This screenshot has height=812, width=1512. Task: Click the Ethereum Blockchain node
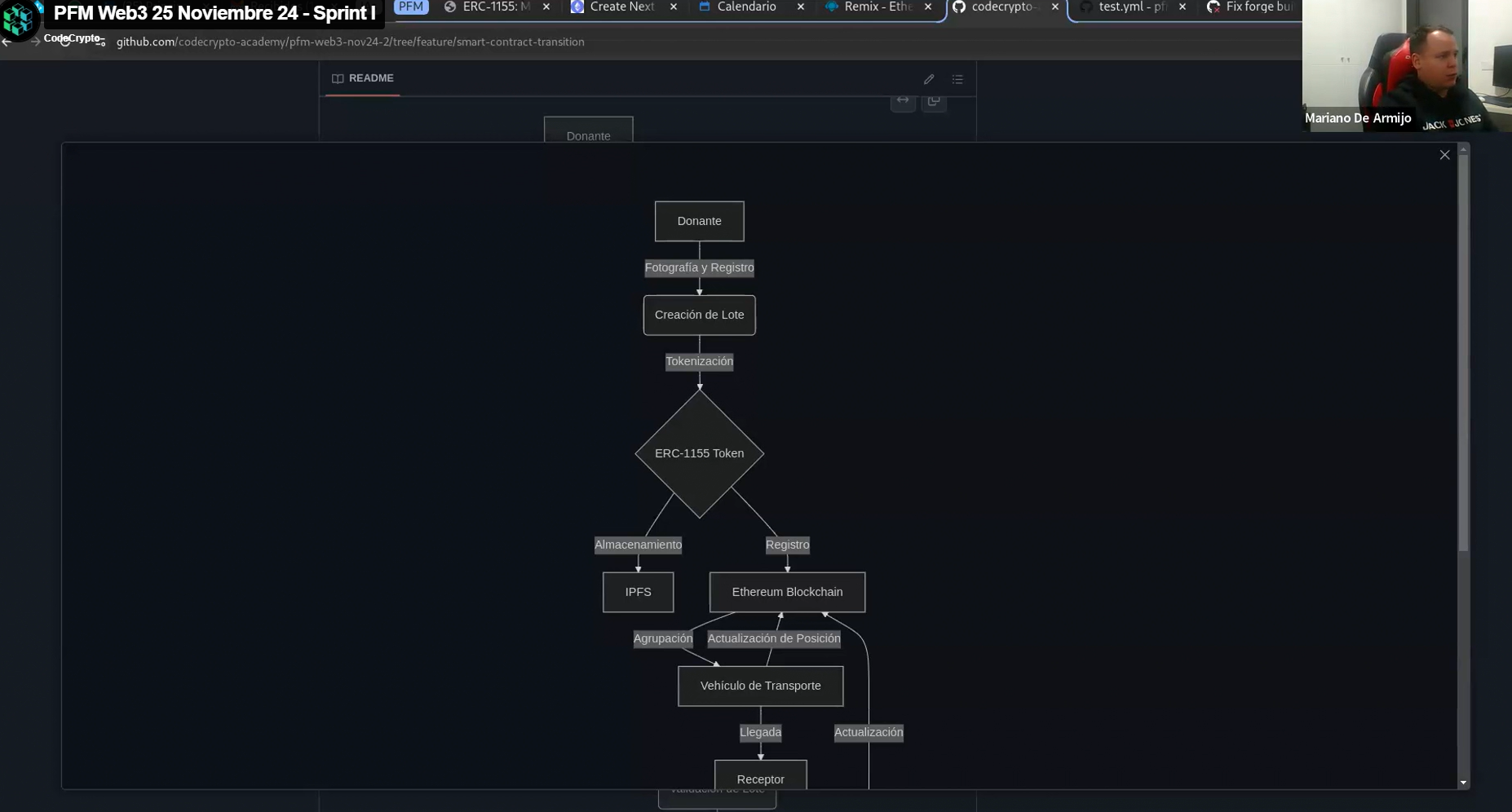787,592
